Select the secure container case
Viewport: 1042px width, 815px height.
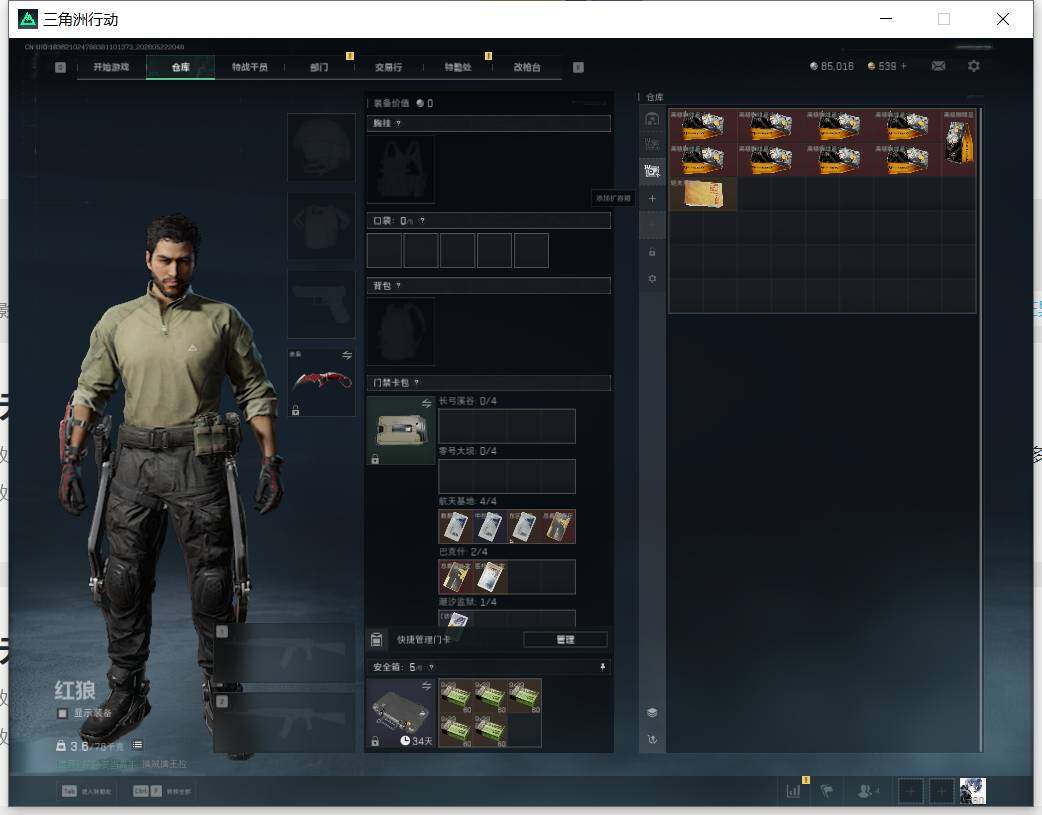coord(401,713)
